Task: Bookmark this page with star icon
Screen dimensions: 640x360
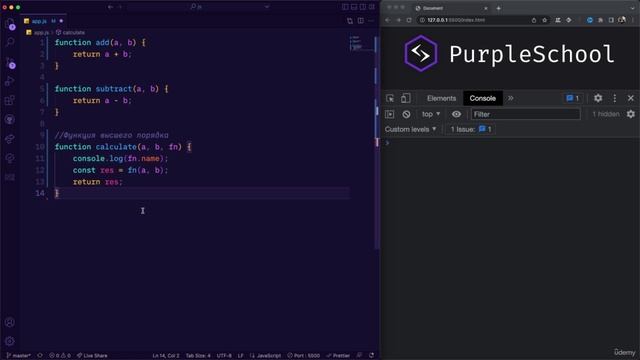Action: [x=544, y=20]
